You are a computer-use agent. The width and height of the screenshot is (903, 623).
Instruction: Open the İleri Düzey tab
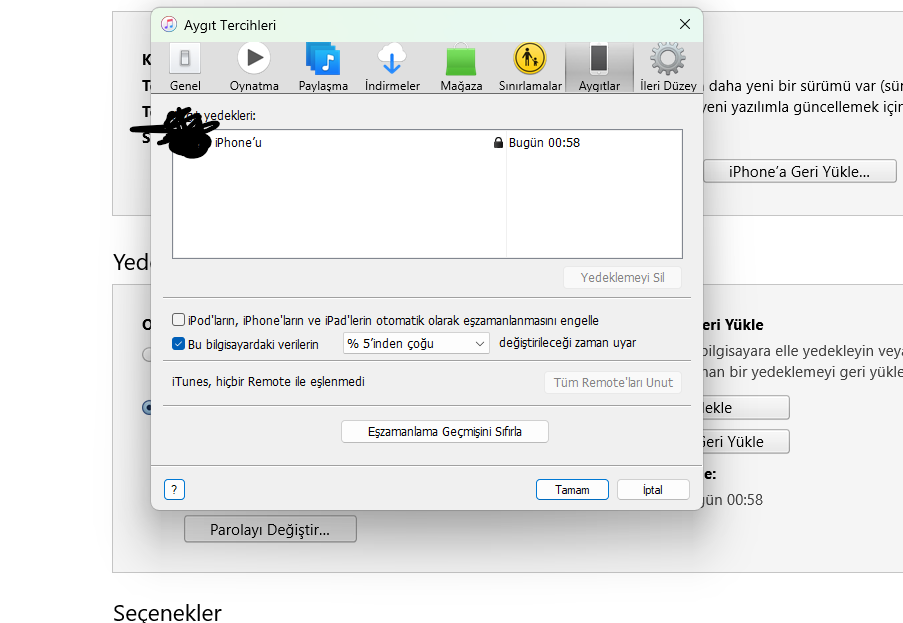click(668, 67)
